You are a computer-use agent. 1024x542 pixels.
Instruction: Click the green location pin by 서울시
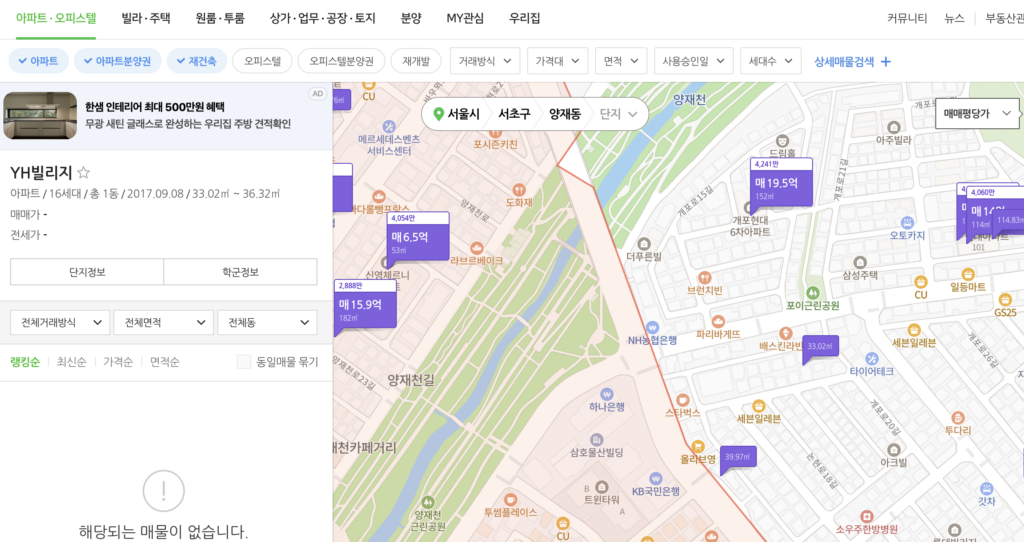(438, 114)
